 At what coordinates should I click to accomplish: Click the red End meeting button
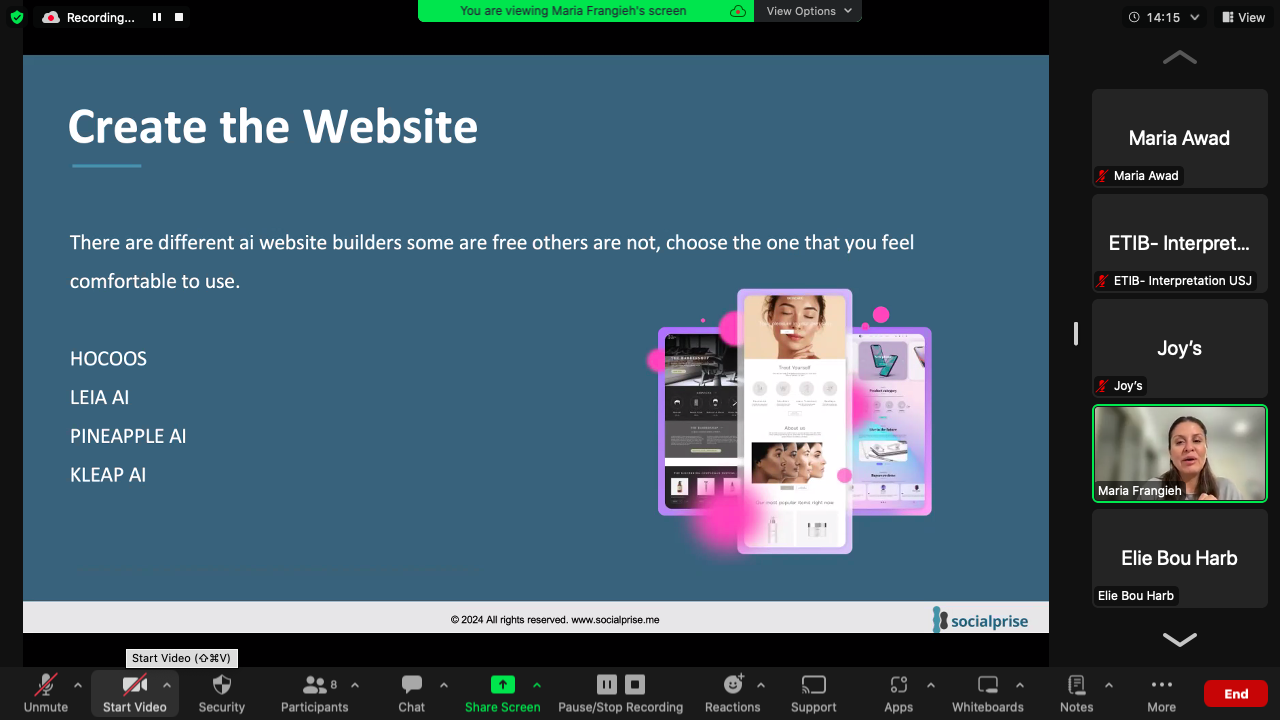click(x=1236, y=693)
